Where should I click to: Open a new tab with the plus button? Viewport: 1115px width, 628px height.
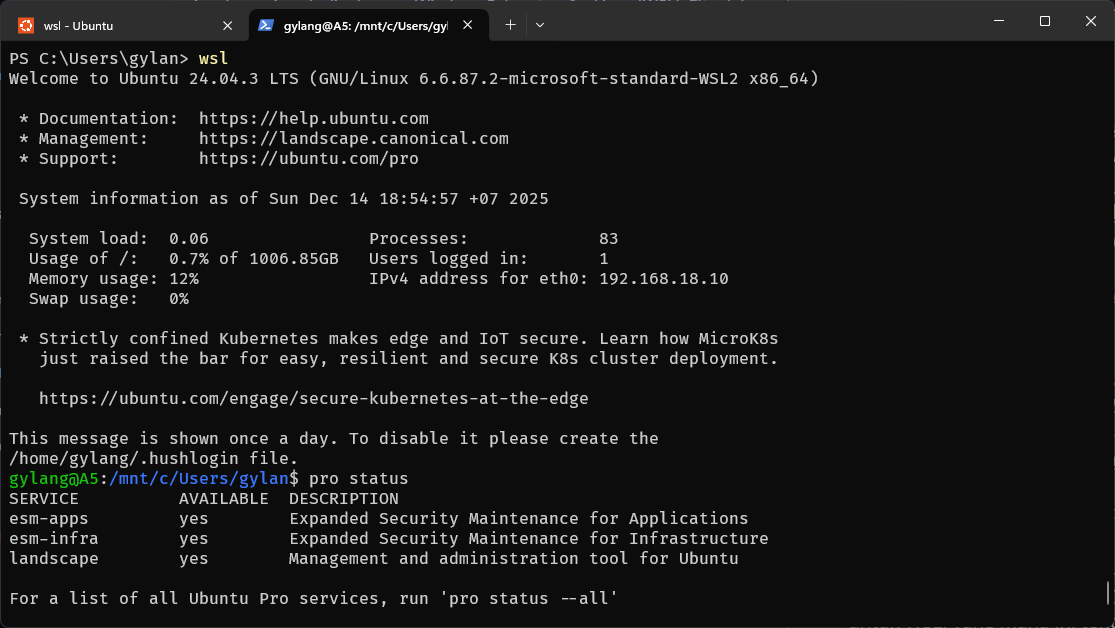[x=510, y=25]
